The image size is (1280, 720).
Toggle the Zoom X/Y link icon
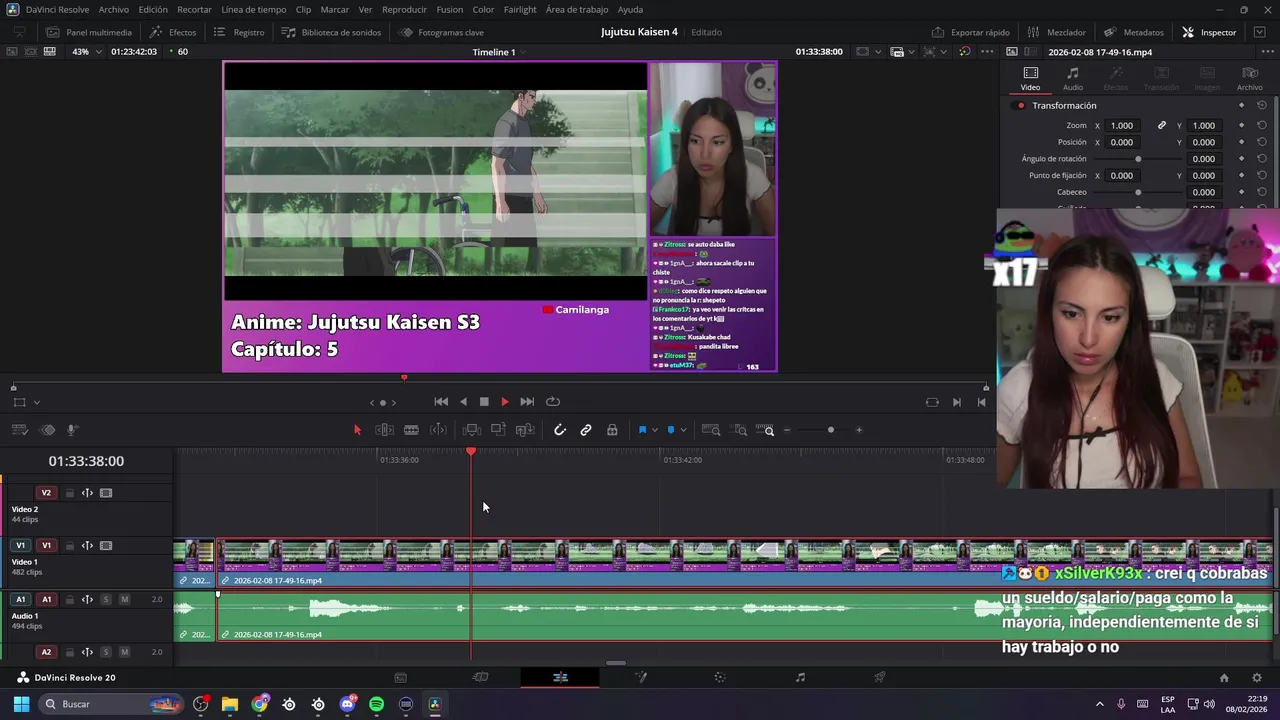click(x=1162, y=125)
